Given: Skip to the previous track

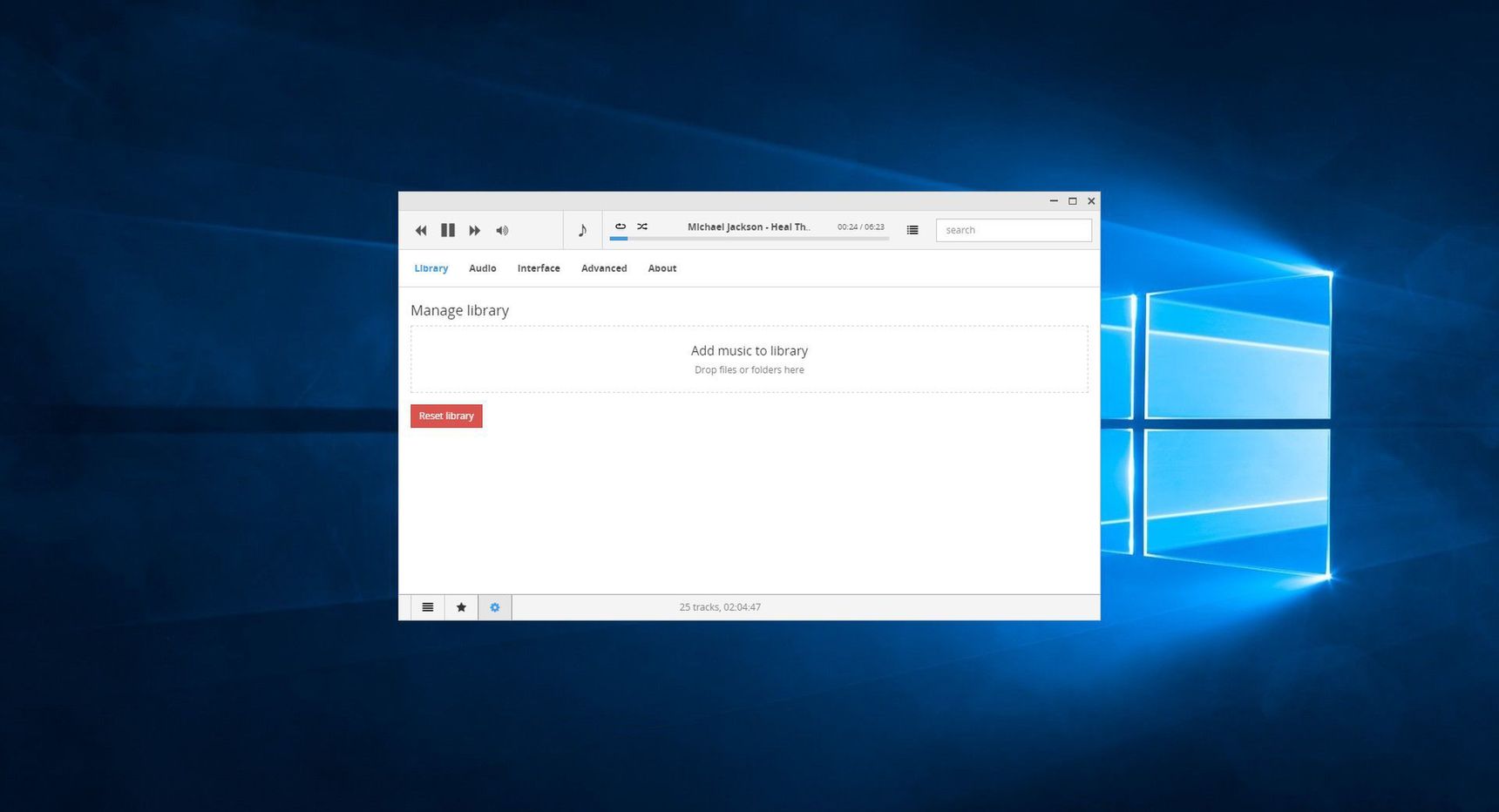Looking at the screenshot, I should [421, 231].
